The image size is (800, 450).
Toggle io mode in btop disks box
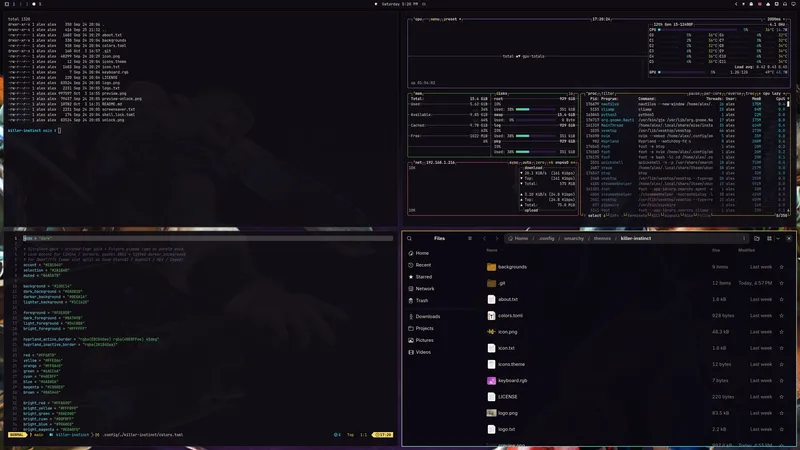tap(571, 94)
